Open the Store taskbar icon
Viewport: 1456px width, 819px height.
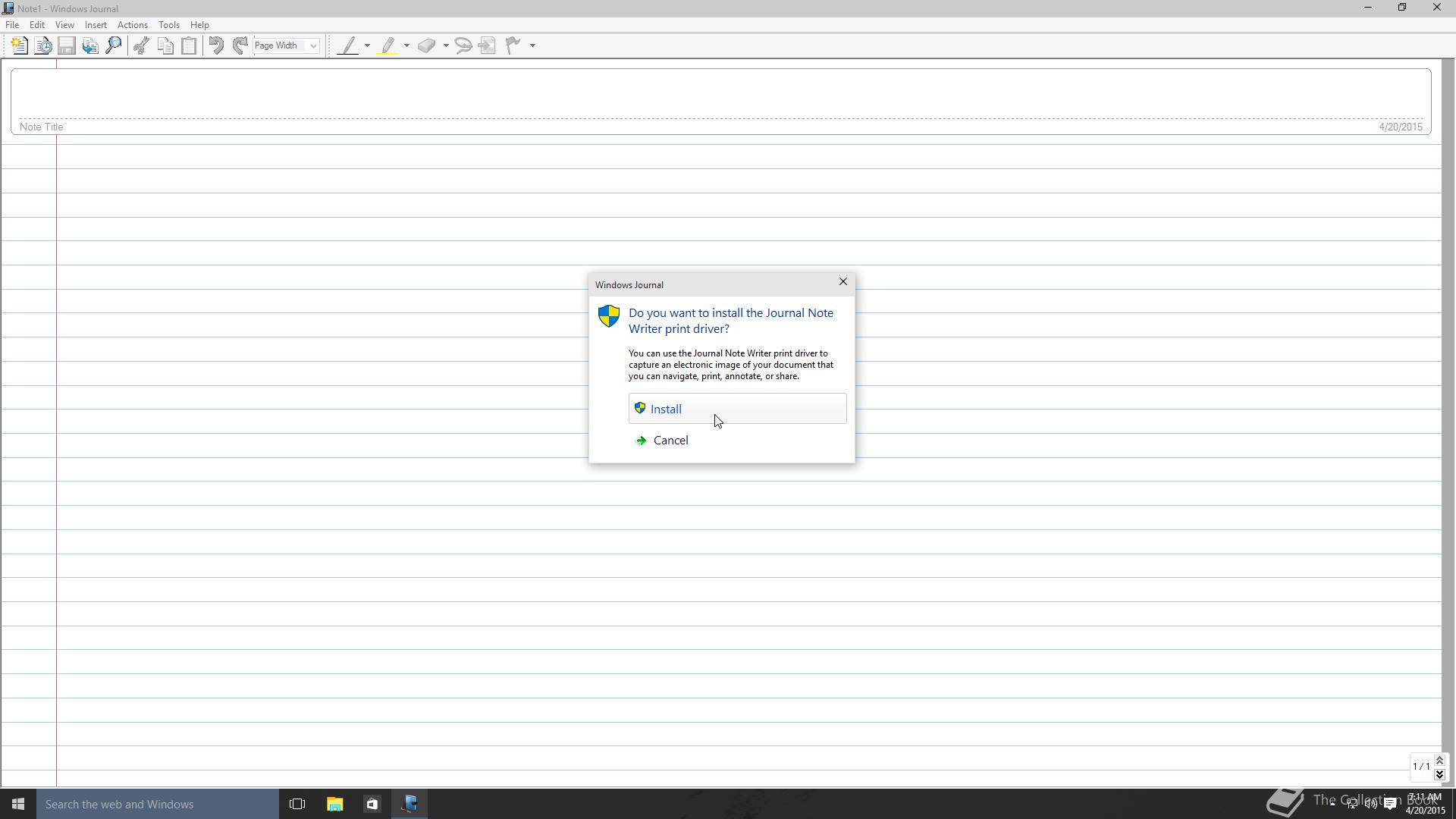[x=372, y=804]
